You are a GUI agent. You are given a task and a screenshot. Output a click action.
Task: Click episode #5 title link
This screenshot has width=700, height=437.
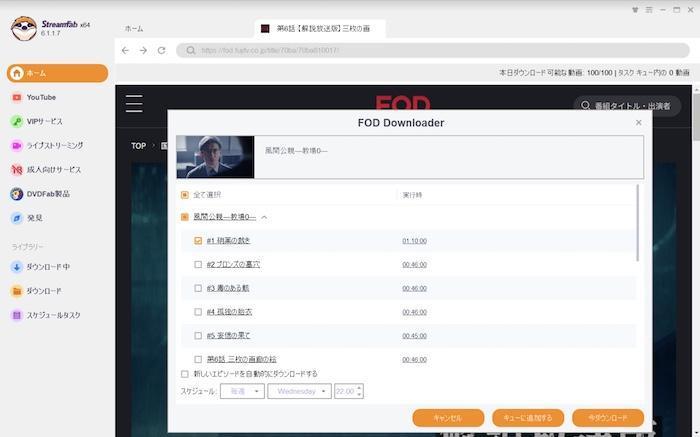(228, 335)
